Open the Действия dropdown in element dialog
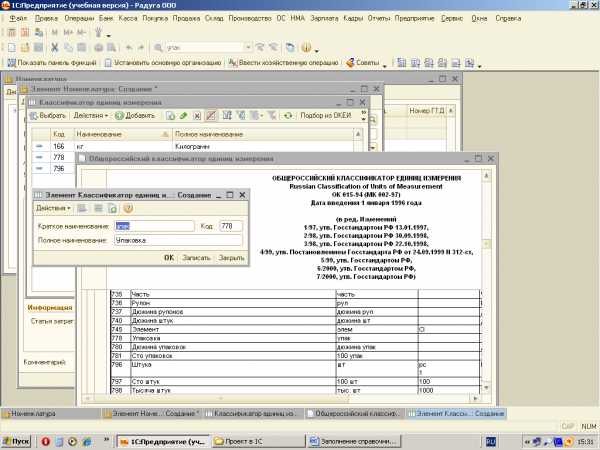Image resolution: width=600 pixels, height=450 pixels. coord(53,208)
